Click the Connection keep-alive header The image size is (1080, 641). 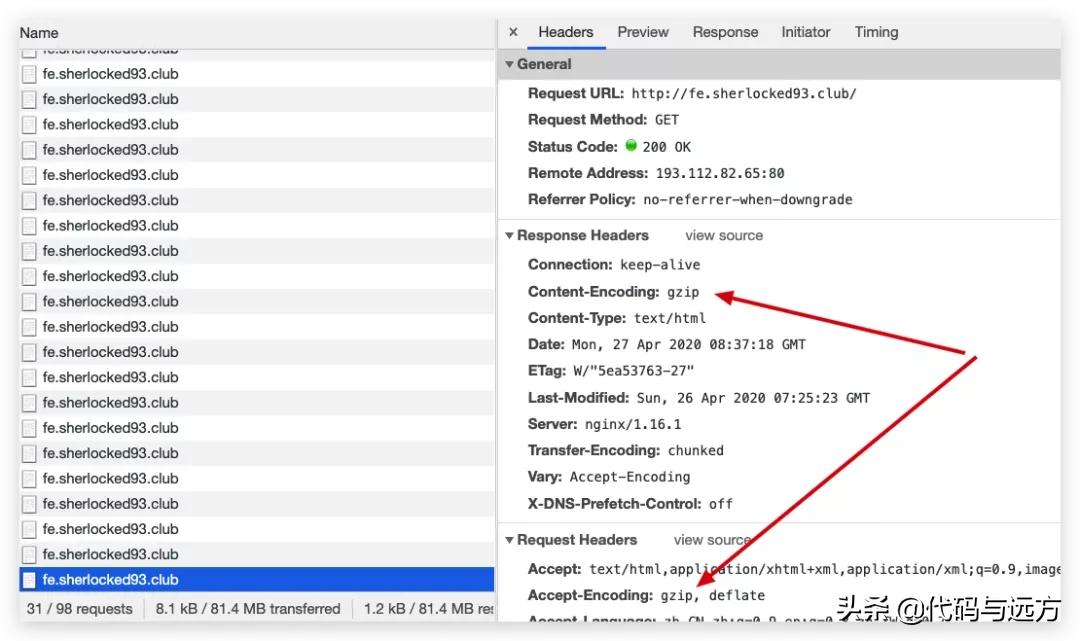614,264
